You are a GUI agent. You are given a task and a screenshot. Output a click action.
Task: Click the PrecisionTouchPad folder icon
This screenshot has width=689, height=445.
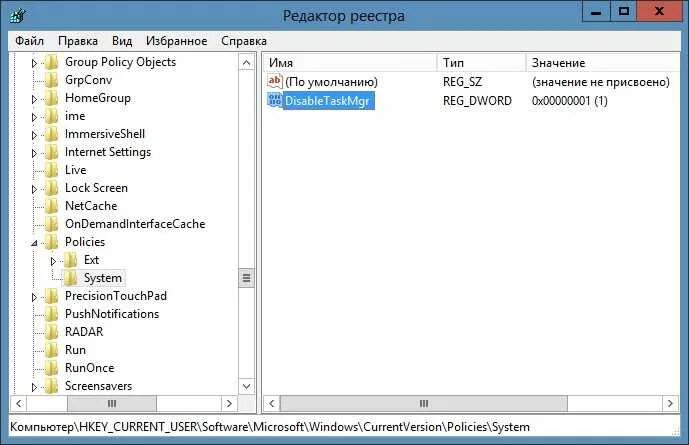tap(52, 296)
